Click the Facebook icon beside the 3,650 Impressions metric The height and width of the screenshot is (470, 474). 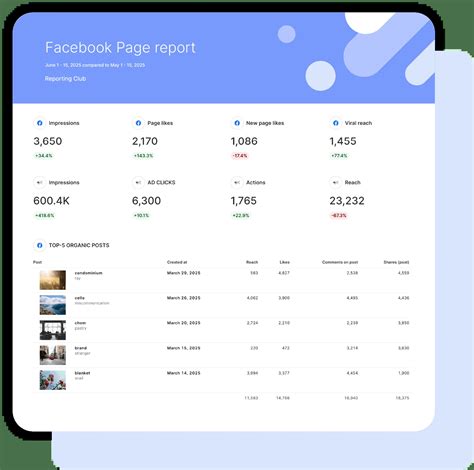(40, 123)
